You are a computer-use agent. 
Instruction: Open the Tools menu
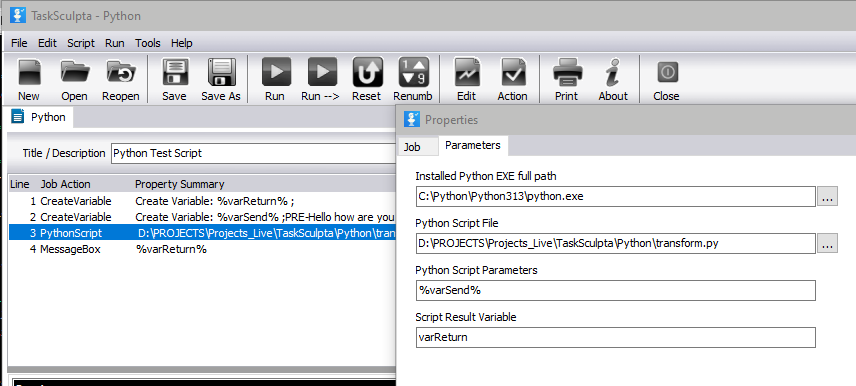click(x=147, y=43)
